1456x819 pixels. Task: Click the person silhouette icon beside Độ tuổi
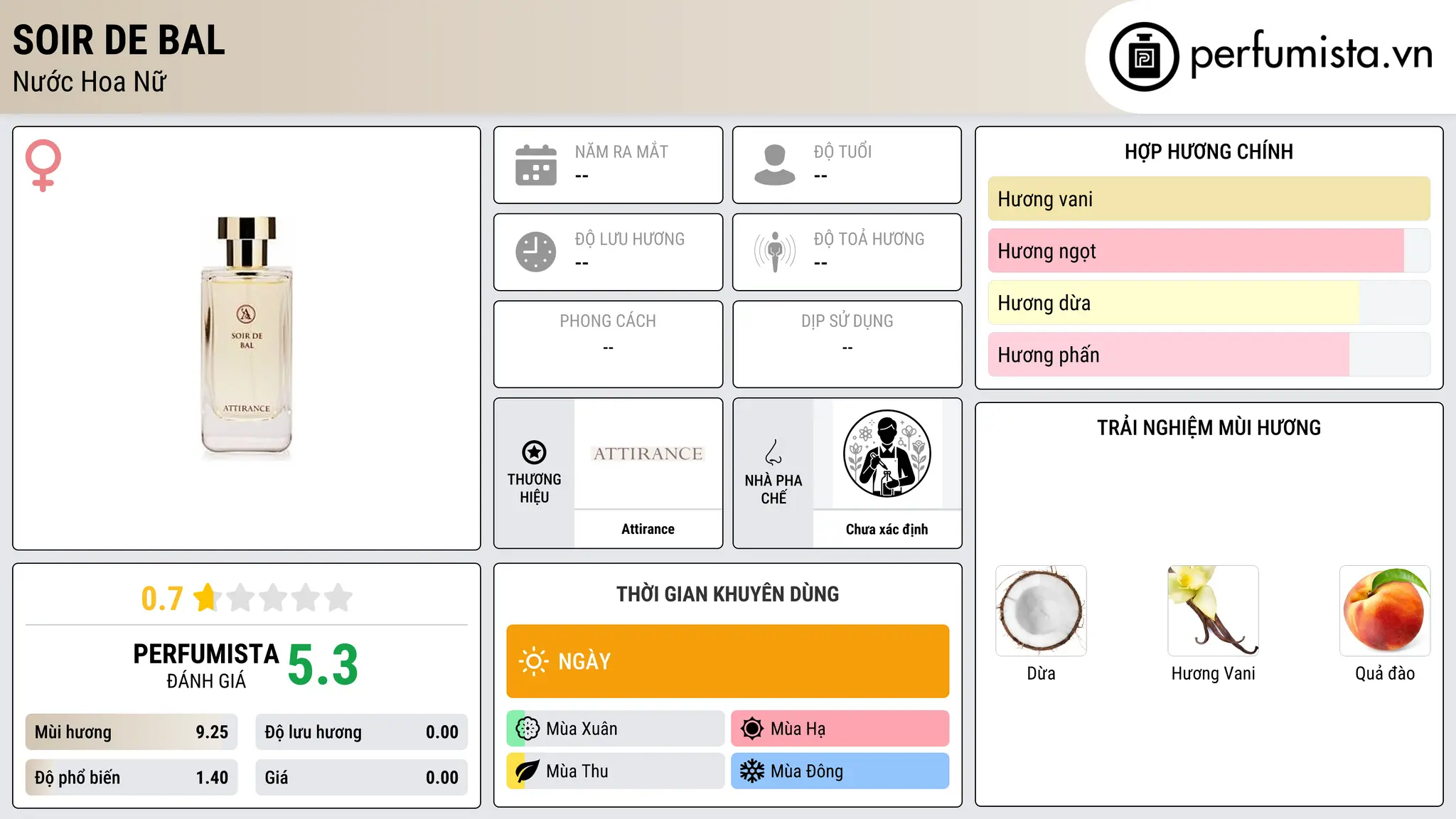tap(775, 165)
